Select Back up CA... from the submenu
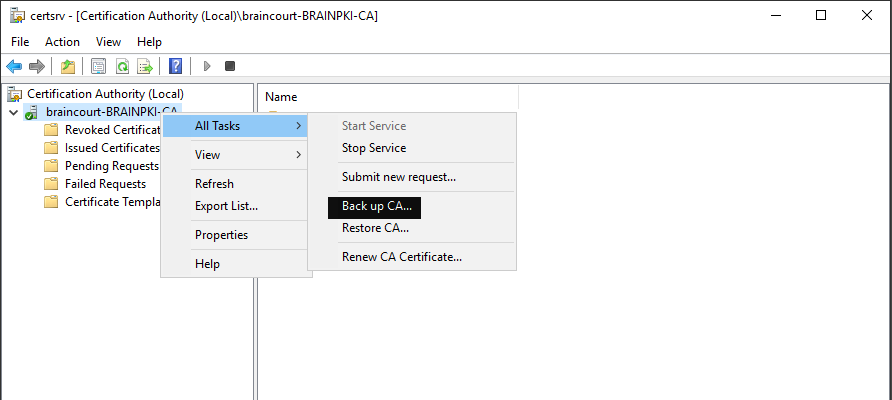The height and width of the screenshot is (400, 892). pos(375,206)
